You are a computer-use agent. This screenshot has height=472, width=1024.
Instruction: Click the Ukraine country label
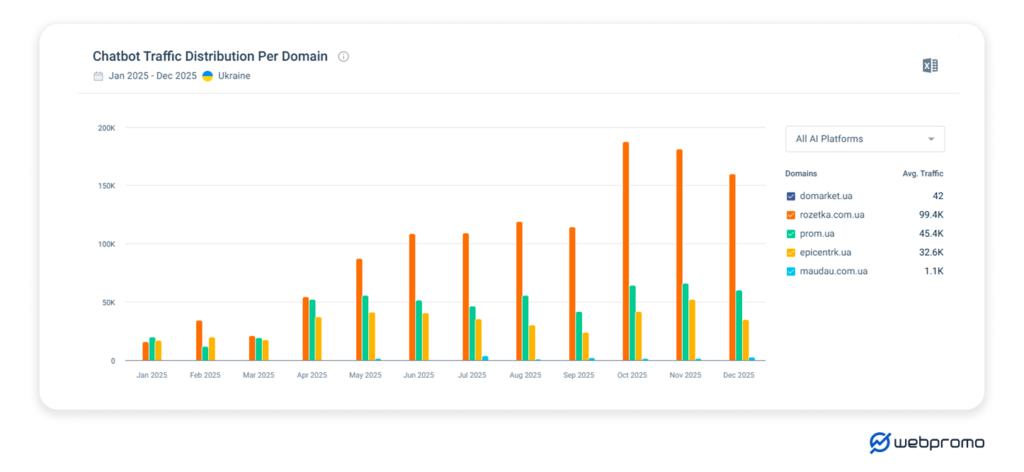(234, 76)
